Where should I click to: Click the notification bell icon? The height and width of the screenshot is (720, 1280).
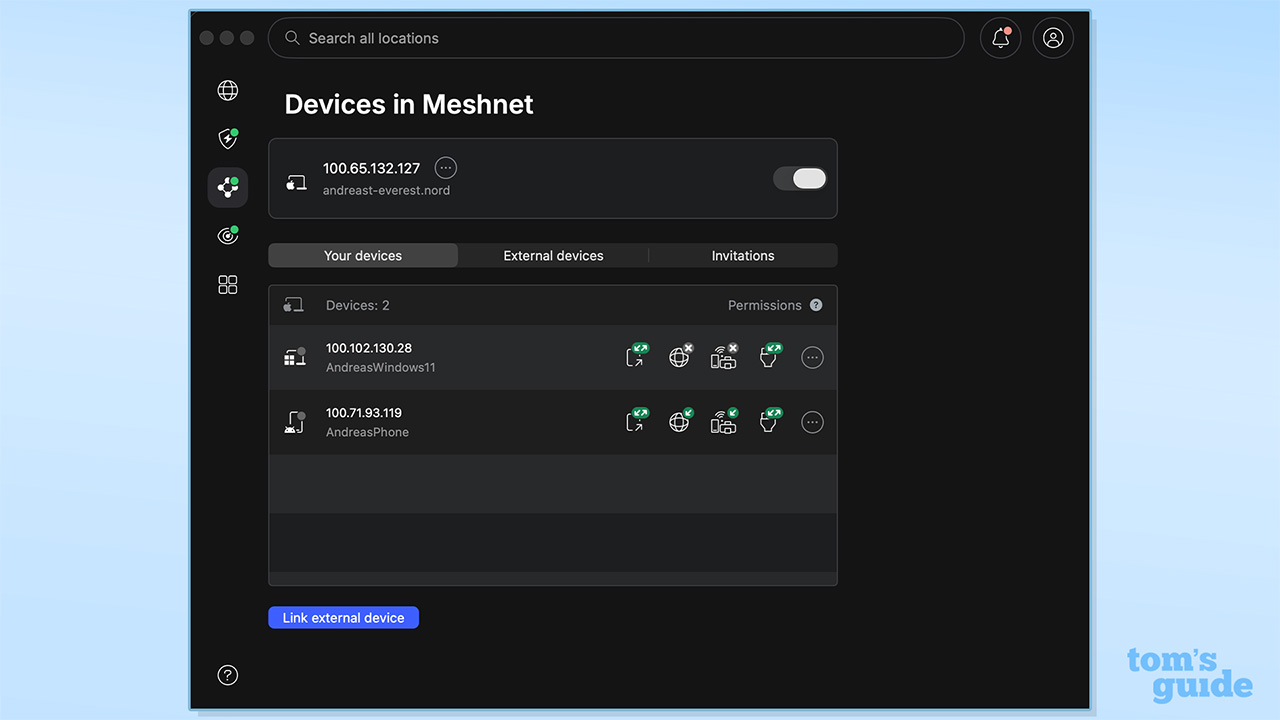(x=1000, y=37)
